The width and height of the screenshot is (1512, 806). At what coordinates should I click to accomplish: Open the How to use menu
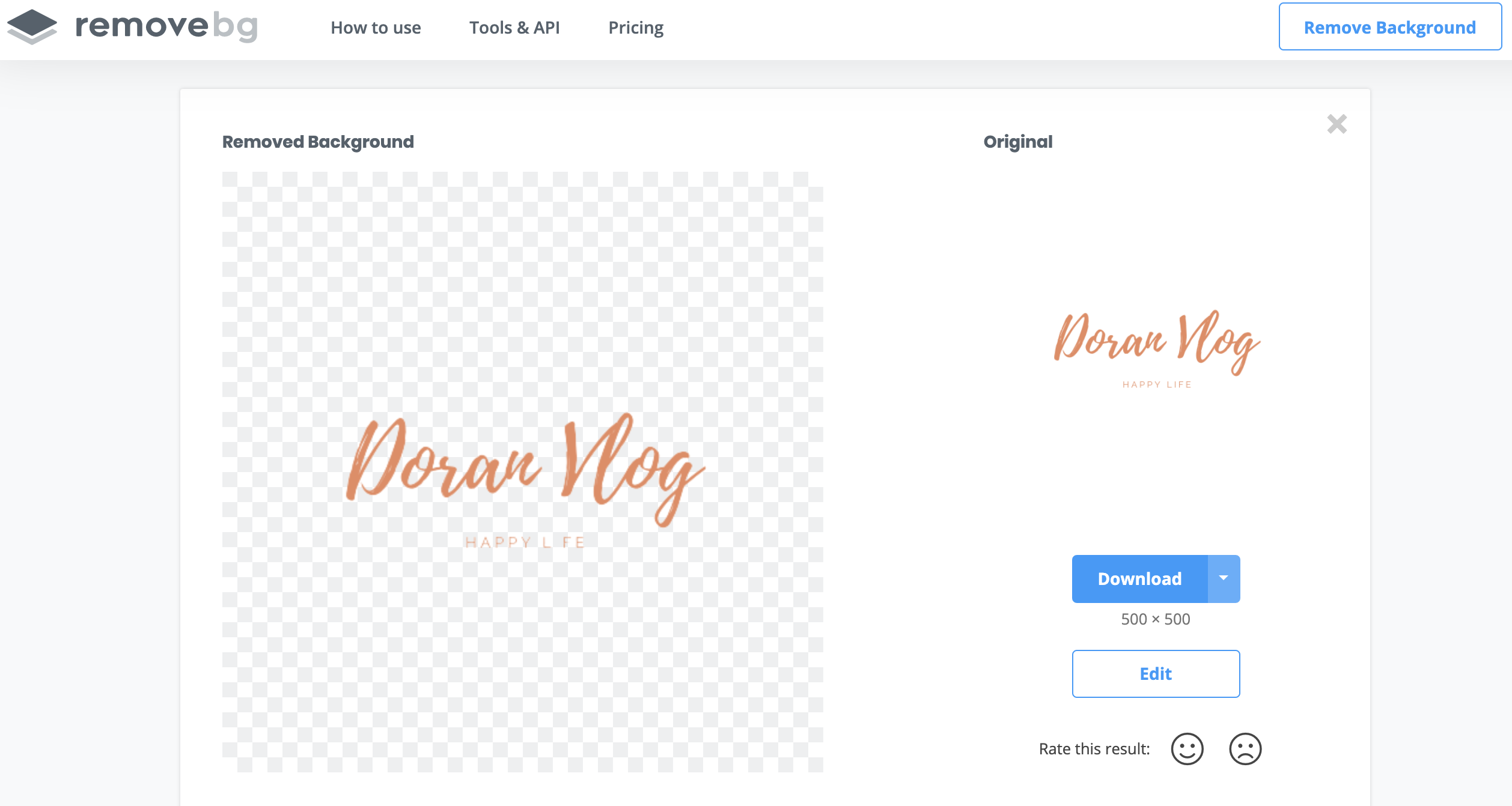pyautogui.click(x=376, y=28)
